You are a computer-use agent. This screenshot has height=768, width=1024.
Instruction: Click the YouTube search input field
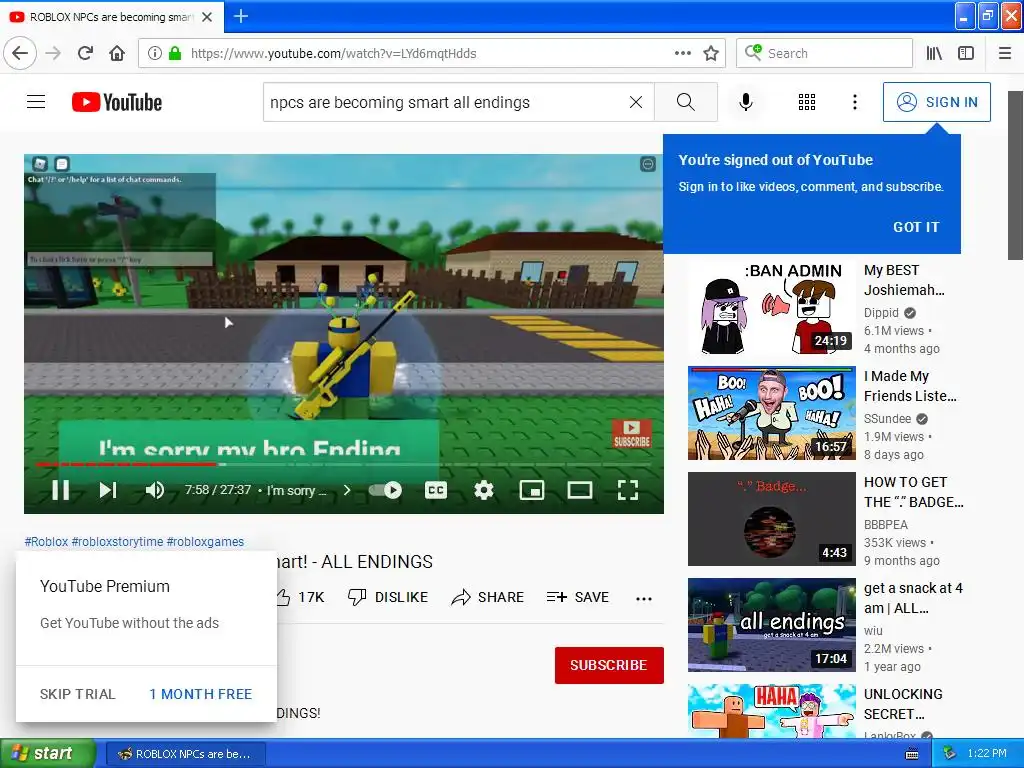pyautogui.click(x=458, y=102)
